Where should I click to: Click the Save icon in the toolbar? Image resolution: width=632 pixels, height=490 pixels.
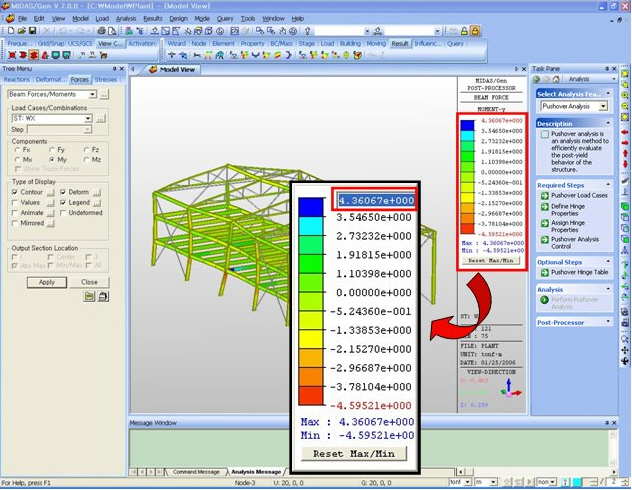tap(32, 31)
